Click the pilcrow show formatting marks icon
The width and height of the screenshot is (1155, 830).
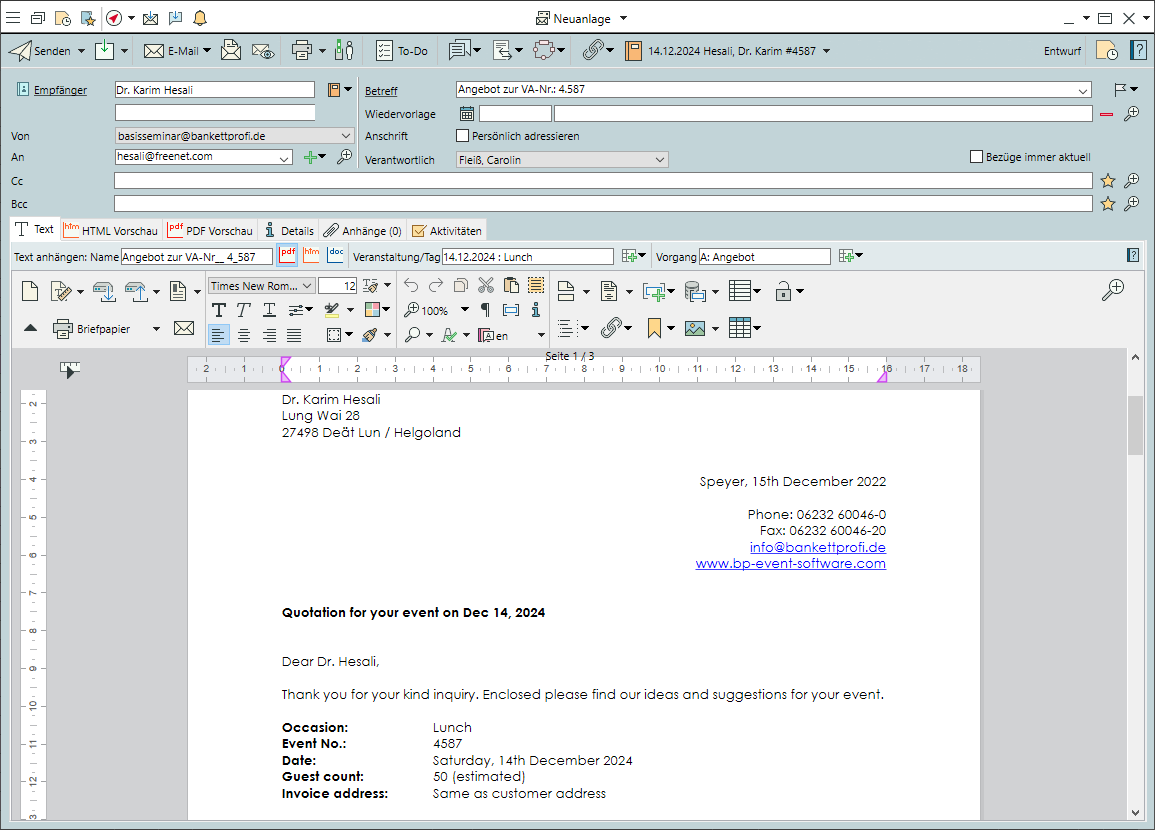click(x=486, y=310)
